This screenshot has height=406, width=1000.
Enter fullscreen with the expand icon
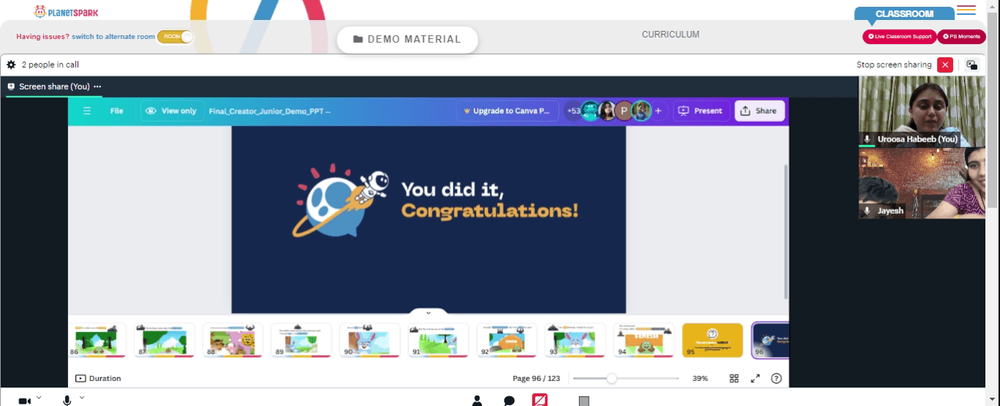[755, 379]
